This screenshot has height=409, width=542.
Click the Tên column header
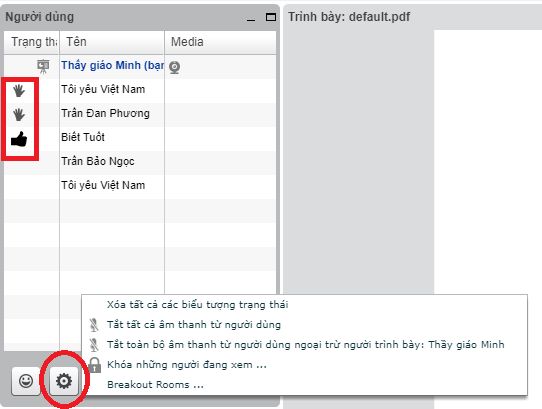112,42
